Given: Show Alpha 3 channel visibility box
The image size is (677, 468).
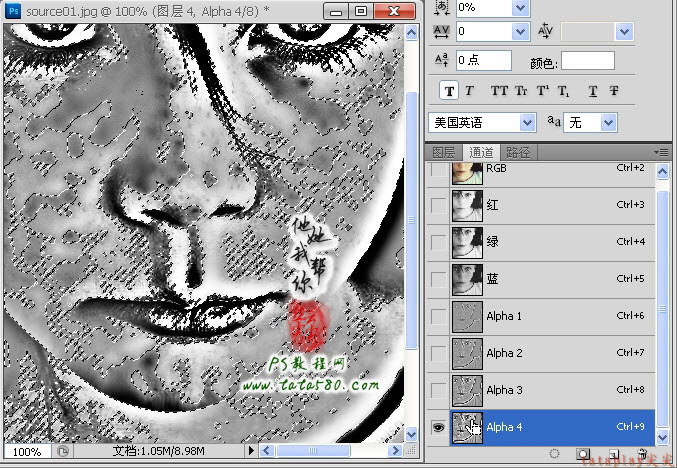Looking at the screenshot, I should 439,391.
